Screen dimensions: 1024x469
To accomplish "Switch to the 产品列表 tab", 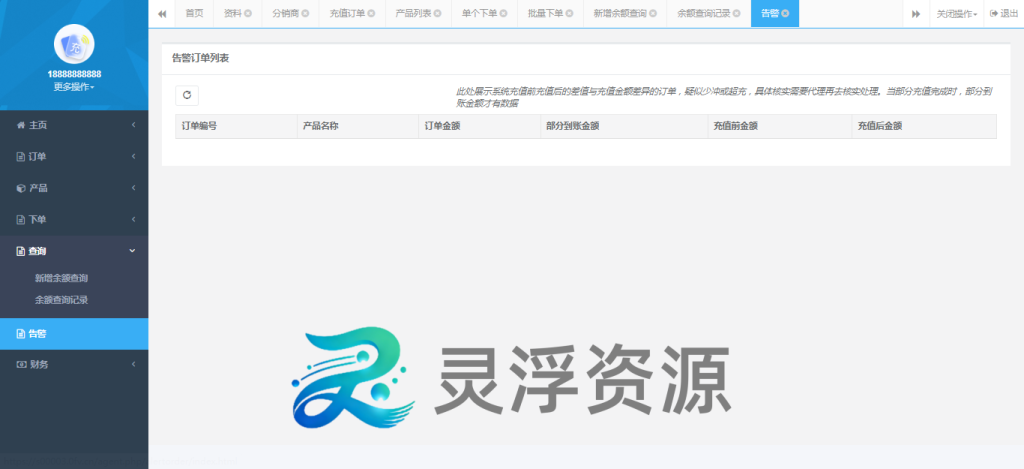I will coord(413,14).
